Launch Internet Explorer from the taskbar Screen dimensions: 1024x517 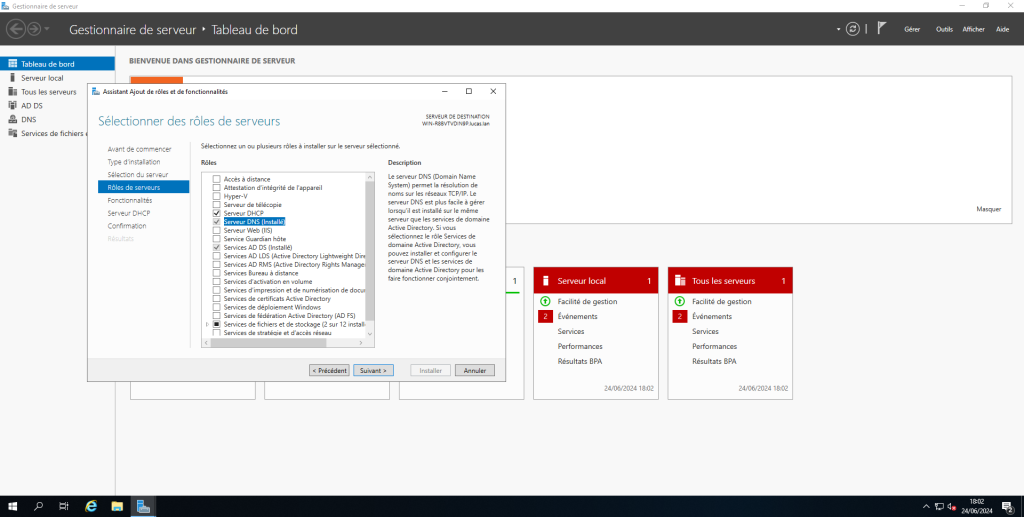(90, 506)
